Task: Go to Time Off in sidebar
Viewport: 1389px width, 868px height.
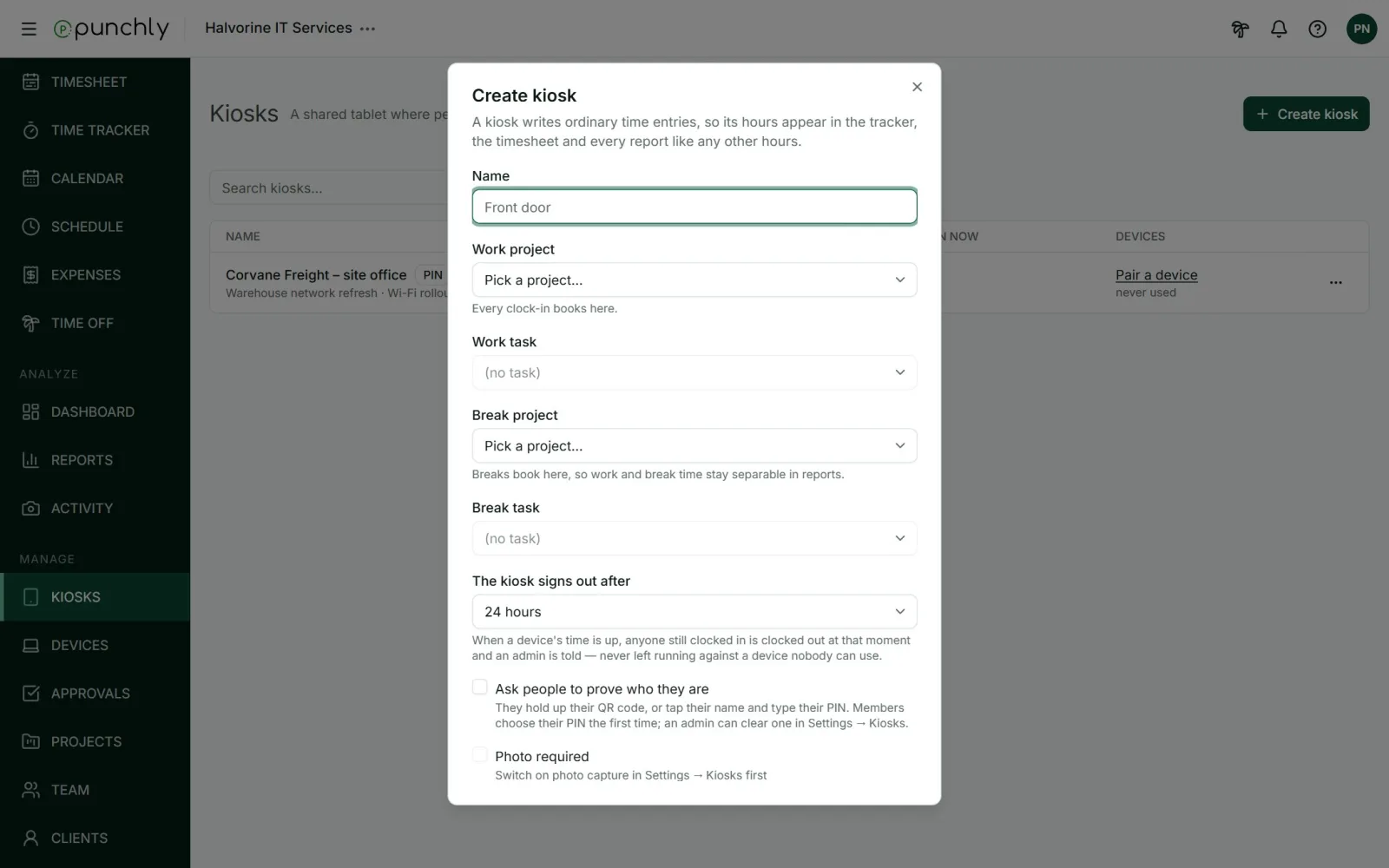Action: [x=95, y=323]
